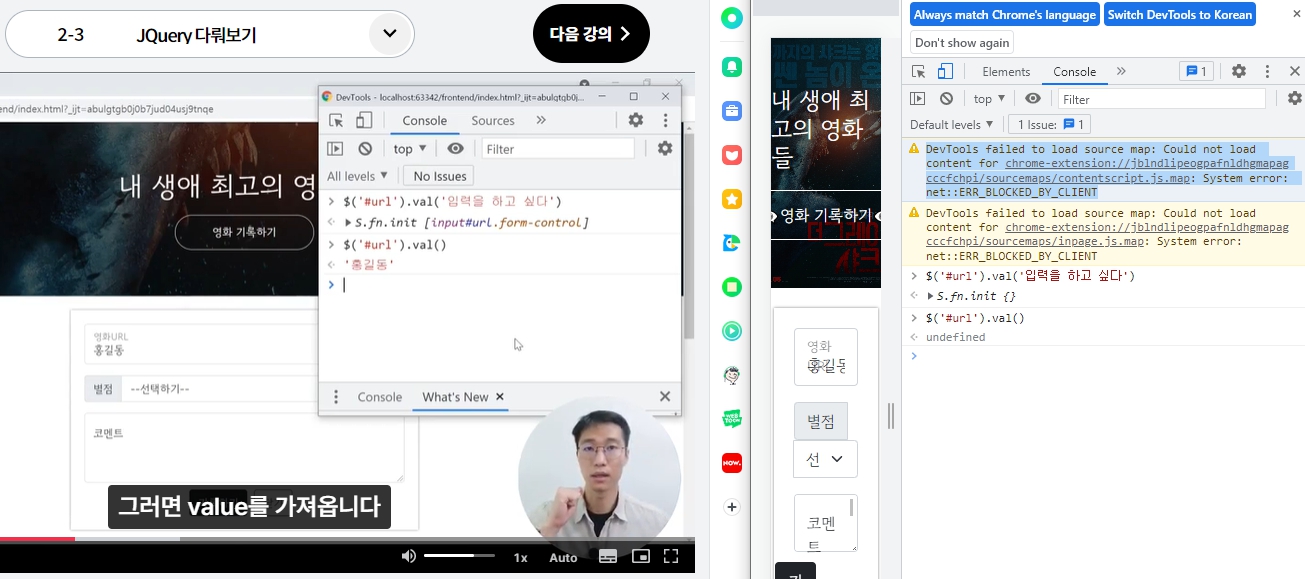1305x579 pixels.
Task: Open the Default levels dropdown
Action: 952,124
